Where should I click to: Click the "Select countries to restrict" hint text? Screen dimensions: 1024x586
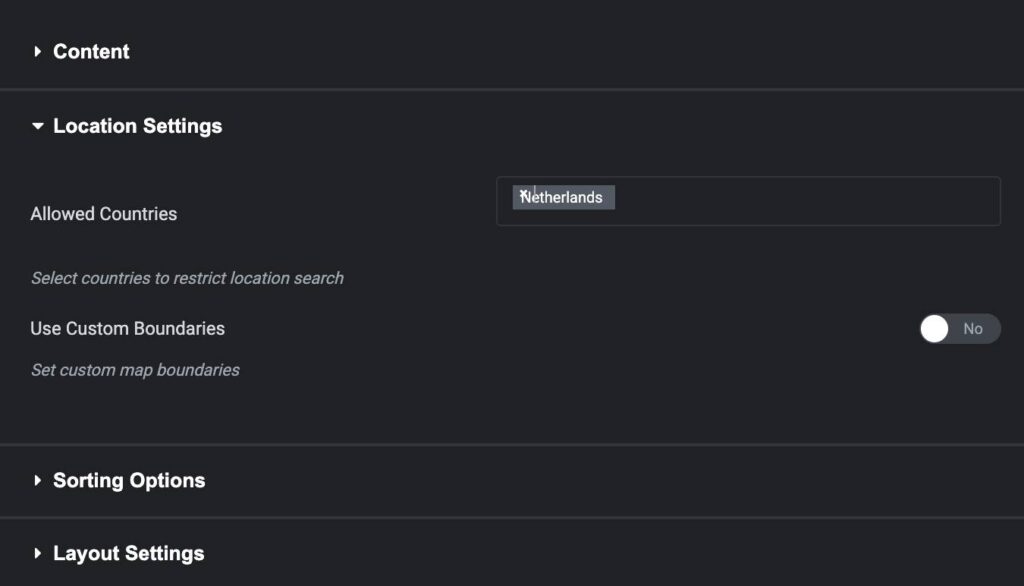pyautogui.click(x=187, y=278)
